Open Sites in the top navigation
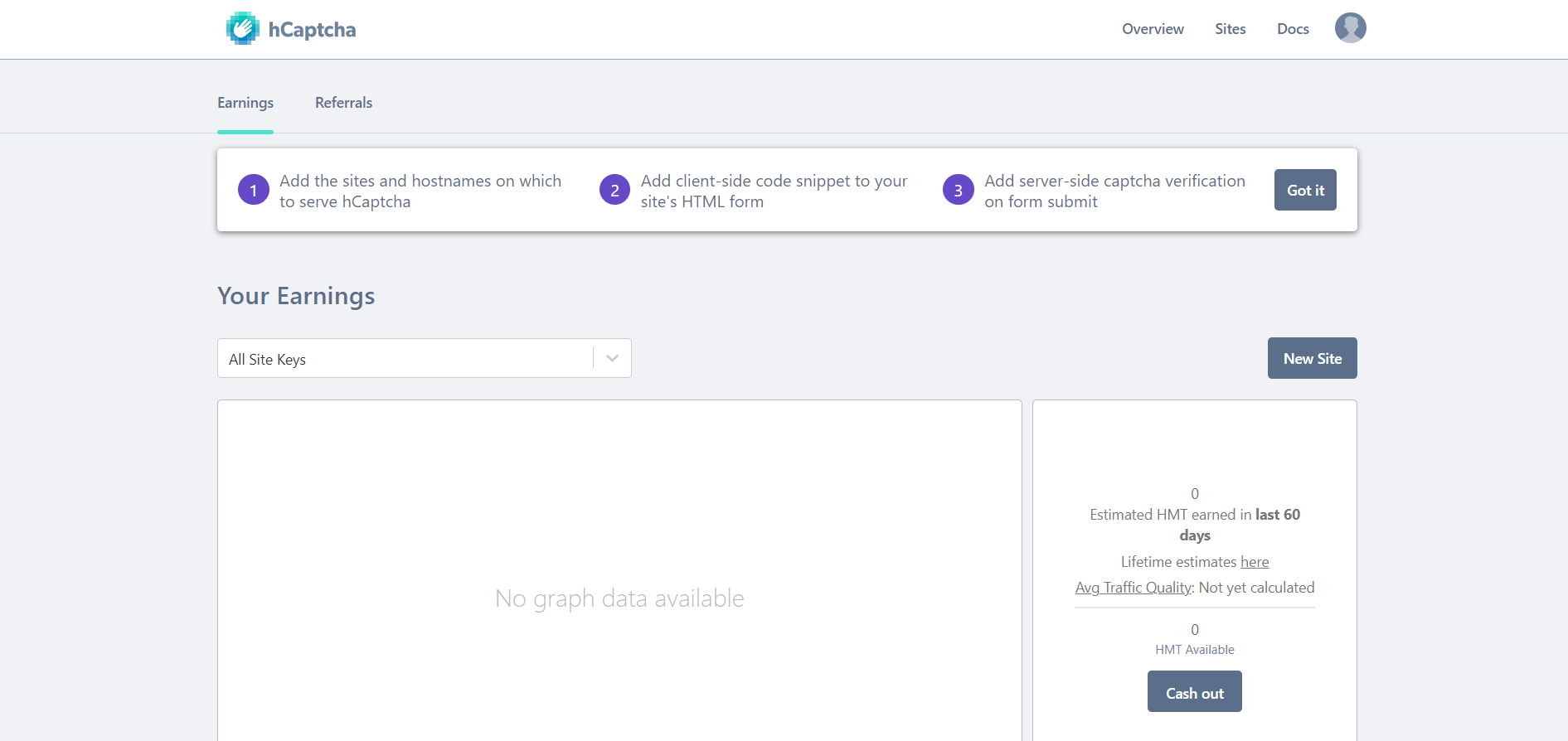Viewport: 1568px width, 741px height. coord(1230,29)
